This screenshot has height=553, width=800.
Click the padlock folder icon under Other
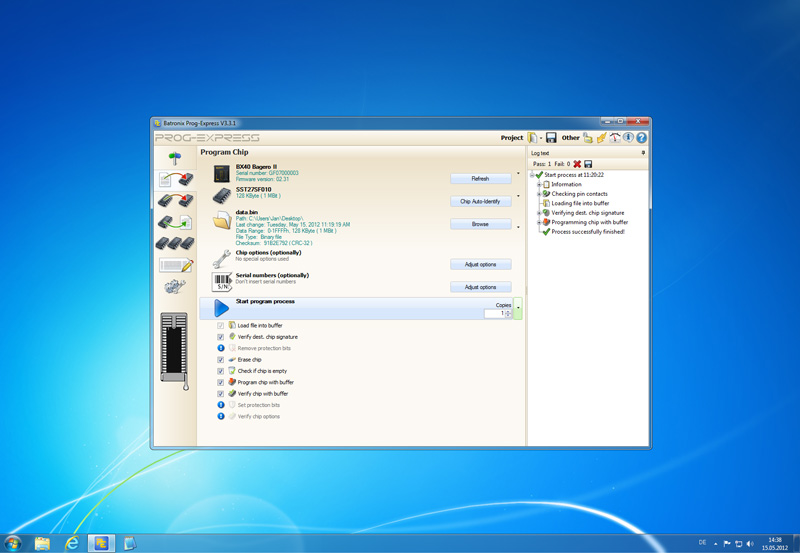coord(588,138)
